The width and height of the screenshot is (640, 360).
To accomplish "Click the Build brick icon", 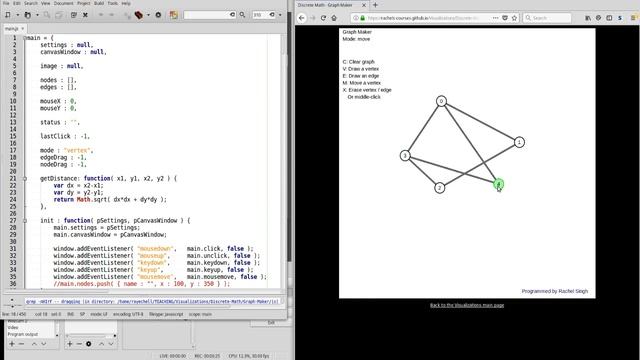I will [139, 15].
